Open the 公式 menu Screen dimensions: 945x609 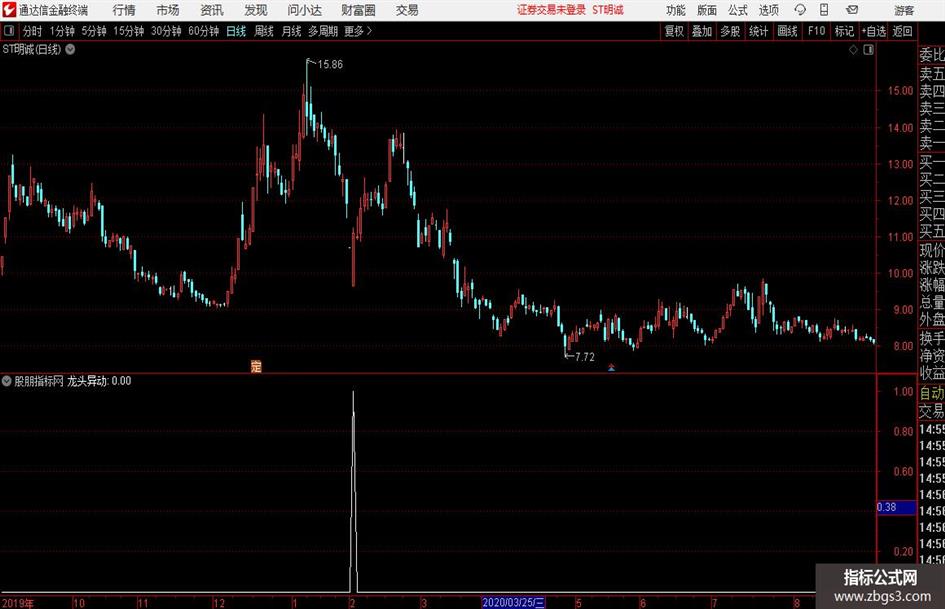pyautogui.click(x=738, y=10)
